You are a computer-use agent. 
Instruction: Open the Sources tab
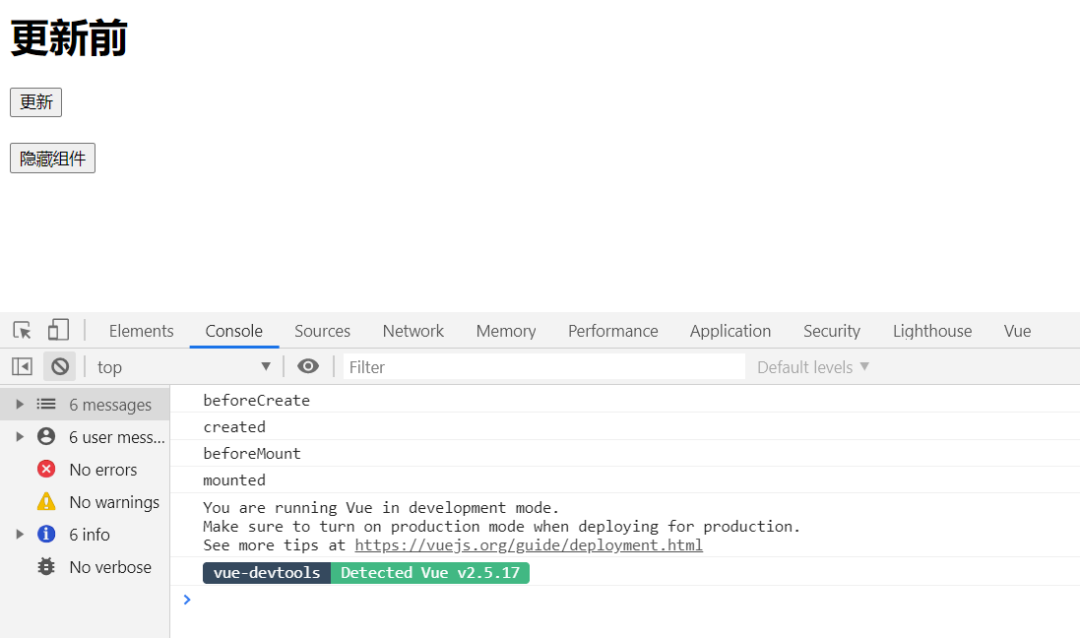[322, 331]
